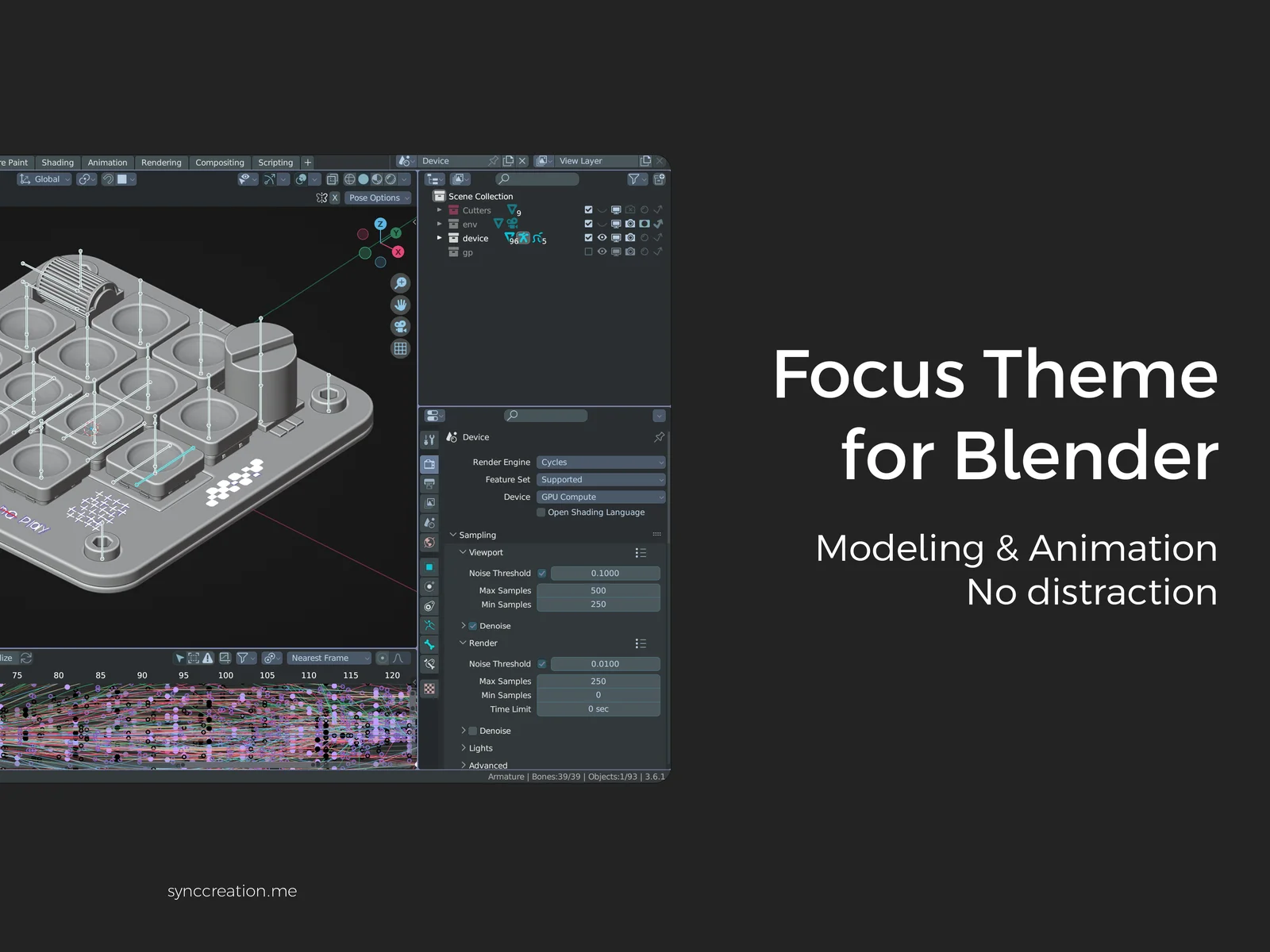Switch to orthographic grid view gizmo
The height and width of the screenshot is (952, 1270).
[401, 348]
